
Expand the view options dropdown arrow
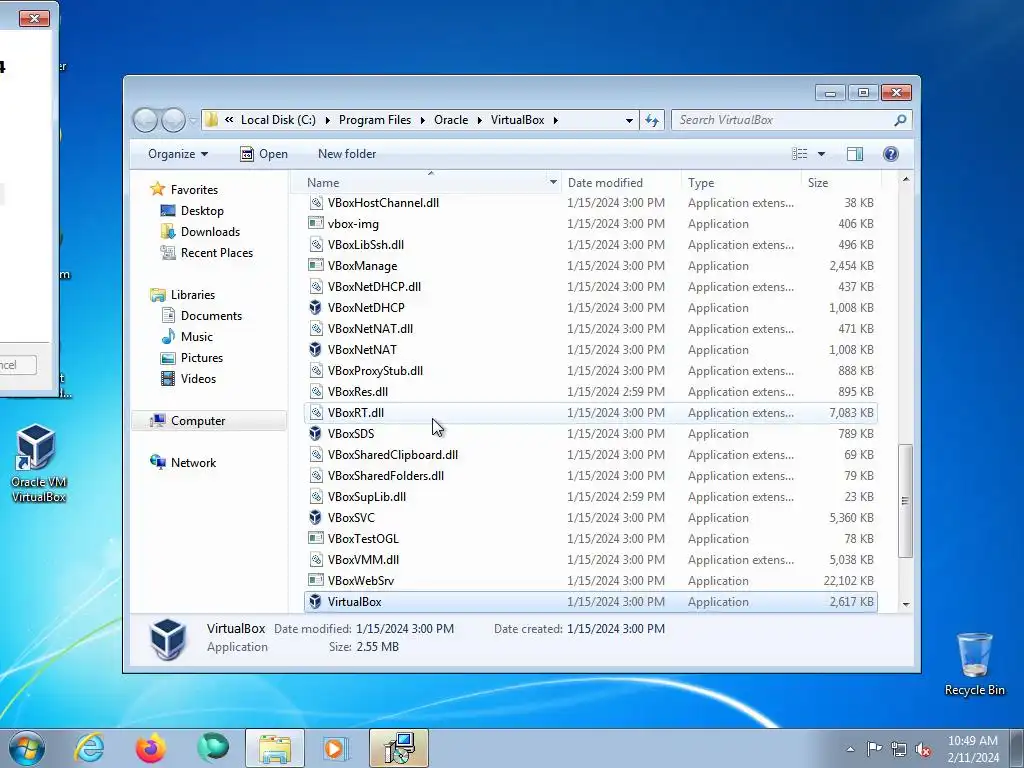coord(822,153)
